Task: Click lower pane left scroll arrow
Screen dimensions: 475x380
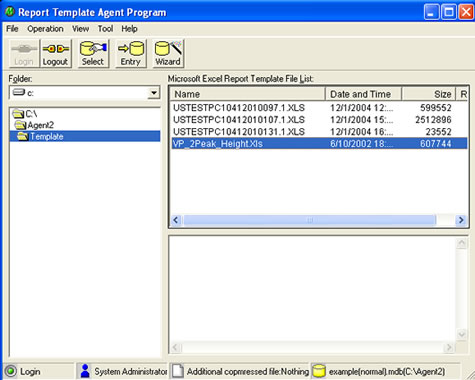Action: tap(176, 348)
